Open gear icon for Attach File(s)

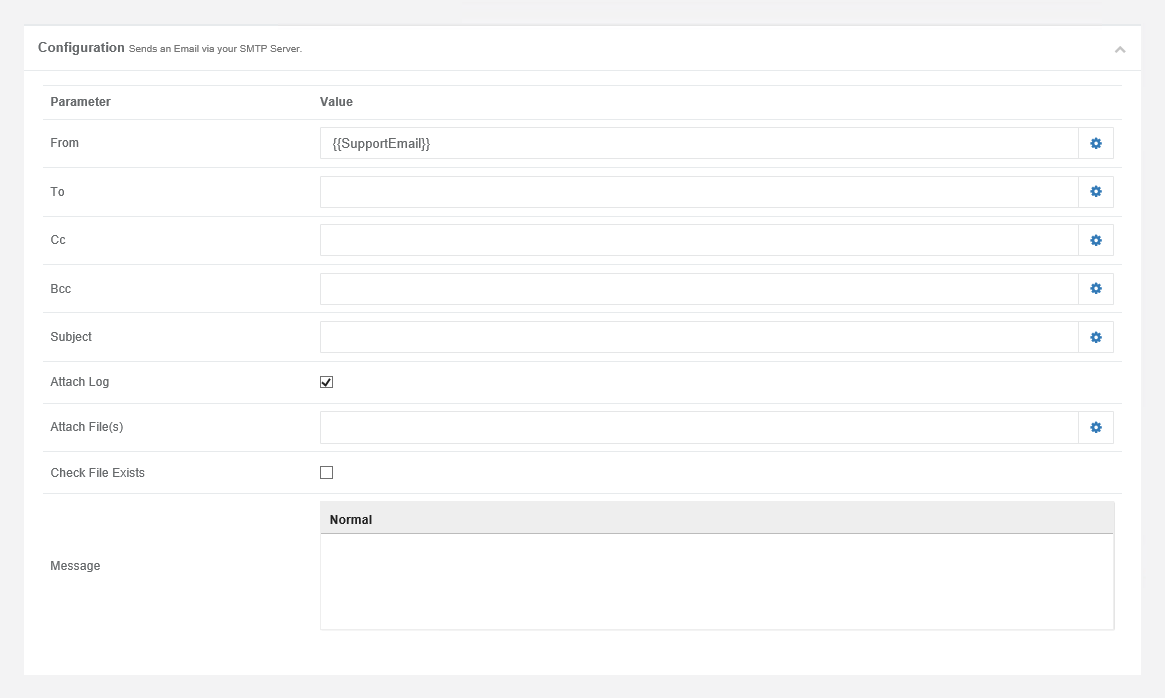click(x=1096, y=427)
